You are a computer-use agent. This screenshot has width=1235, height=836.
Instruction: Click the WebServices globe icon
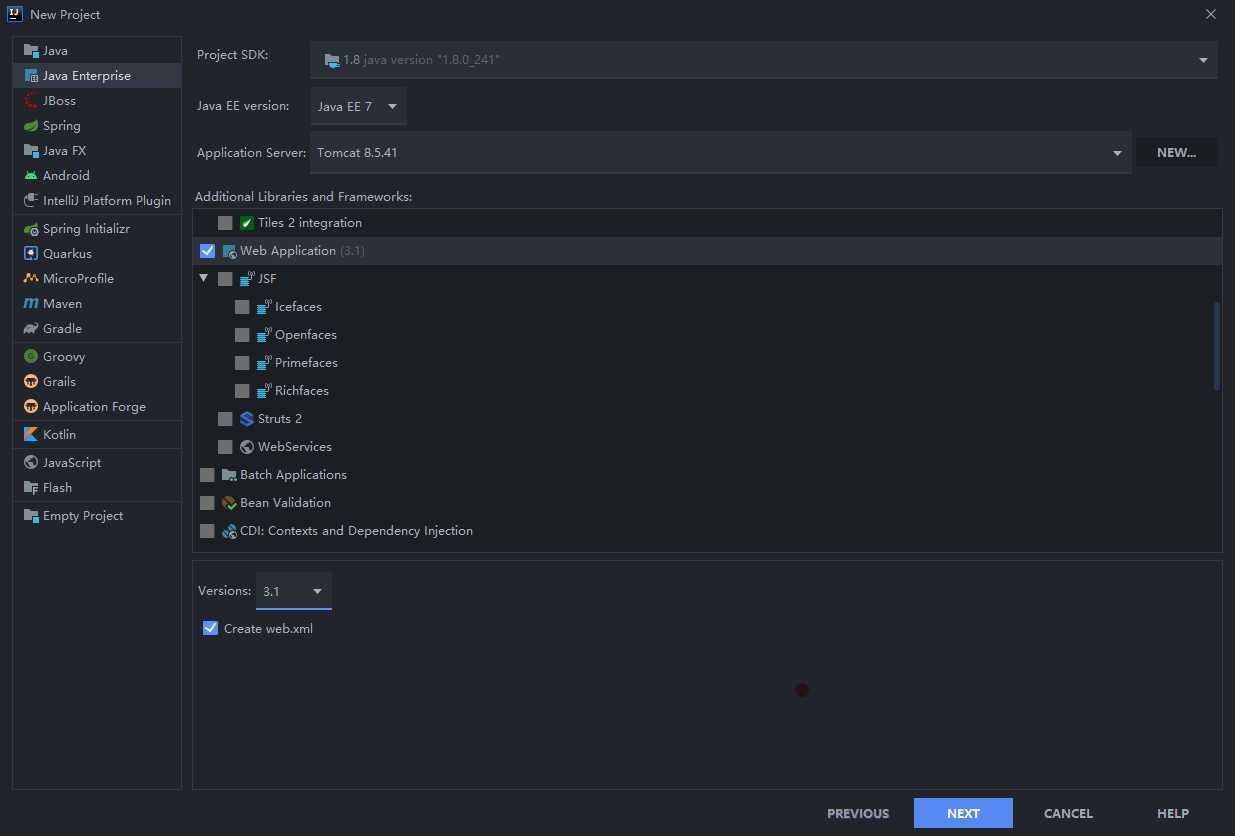(x=247, y=447)
